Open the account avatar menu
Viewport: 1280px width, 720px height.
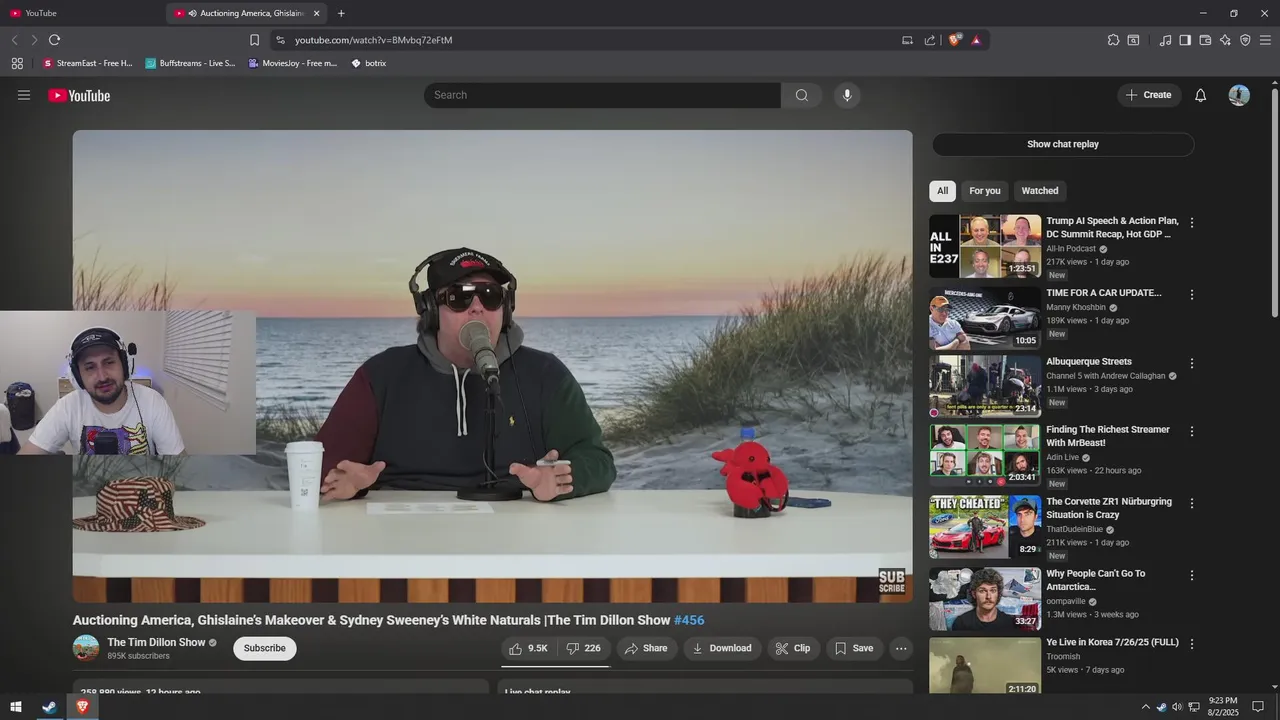(1239, 95)
